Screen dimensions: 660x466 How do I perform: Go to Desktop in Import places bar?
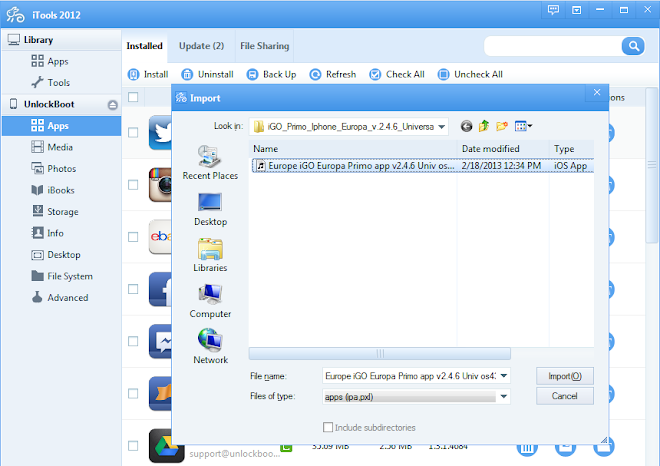(x=210, y=209)
